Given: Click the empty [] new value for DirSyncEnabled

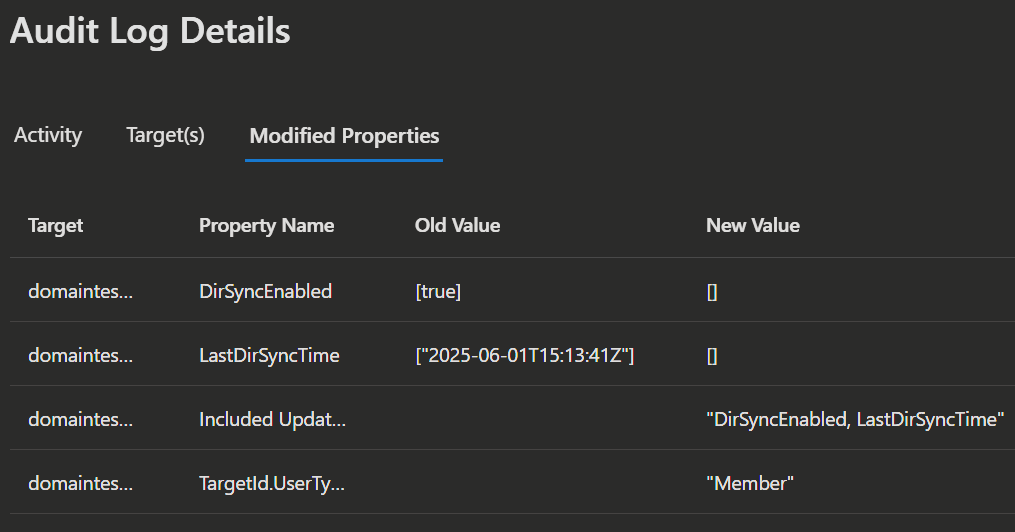Looking at the screenshot, I should pos(712,291).
